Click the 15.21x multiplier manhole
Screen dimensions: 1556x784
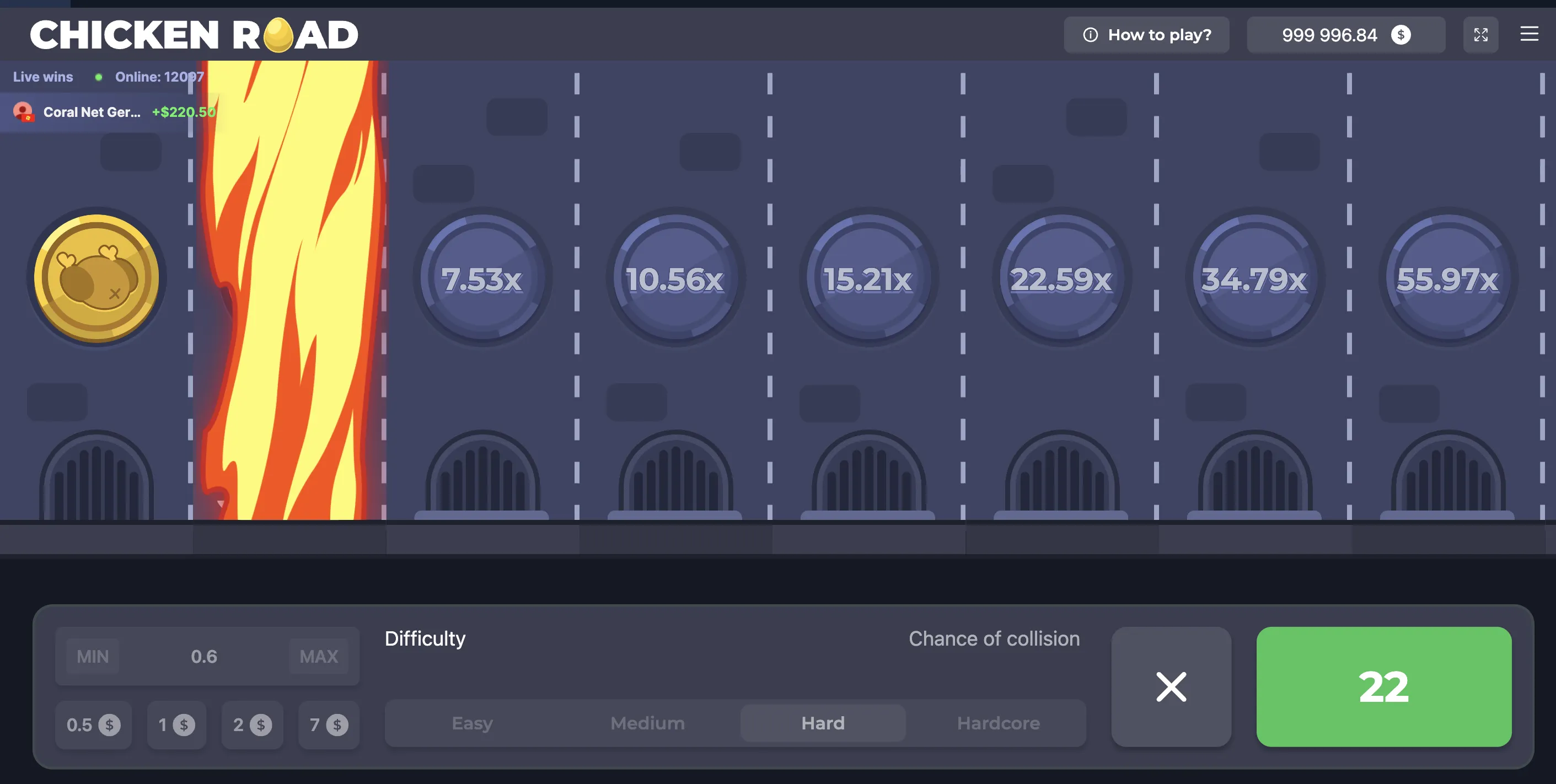pyautogui.click(x=868, y=278)
